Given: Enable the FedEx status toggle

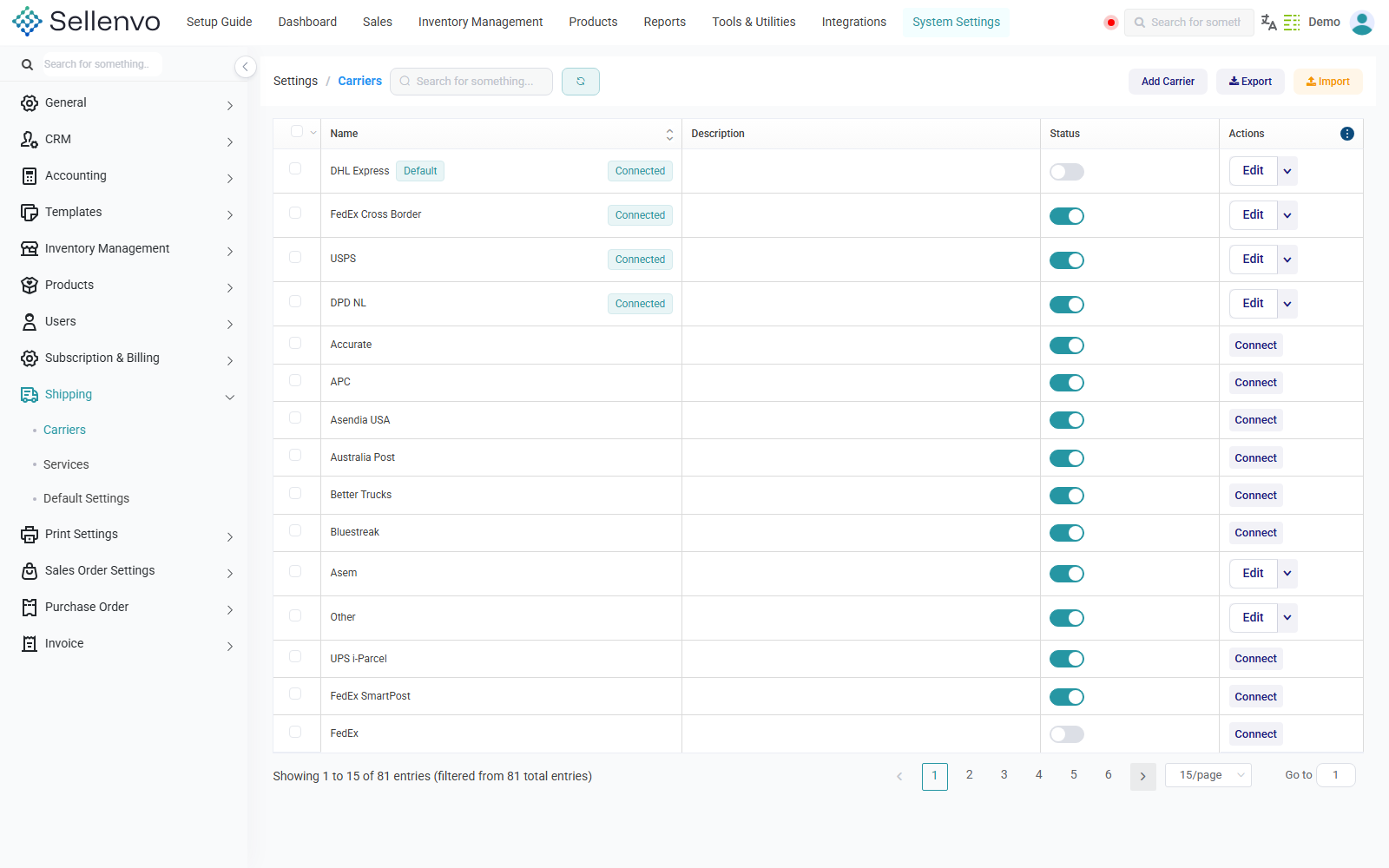Looking at the screenshot, I should (1066, 734).
